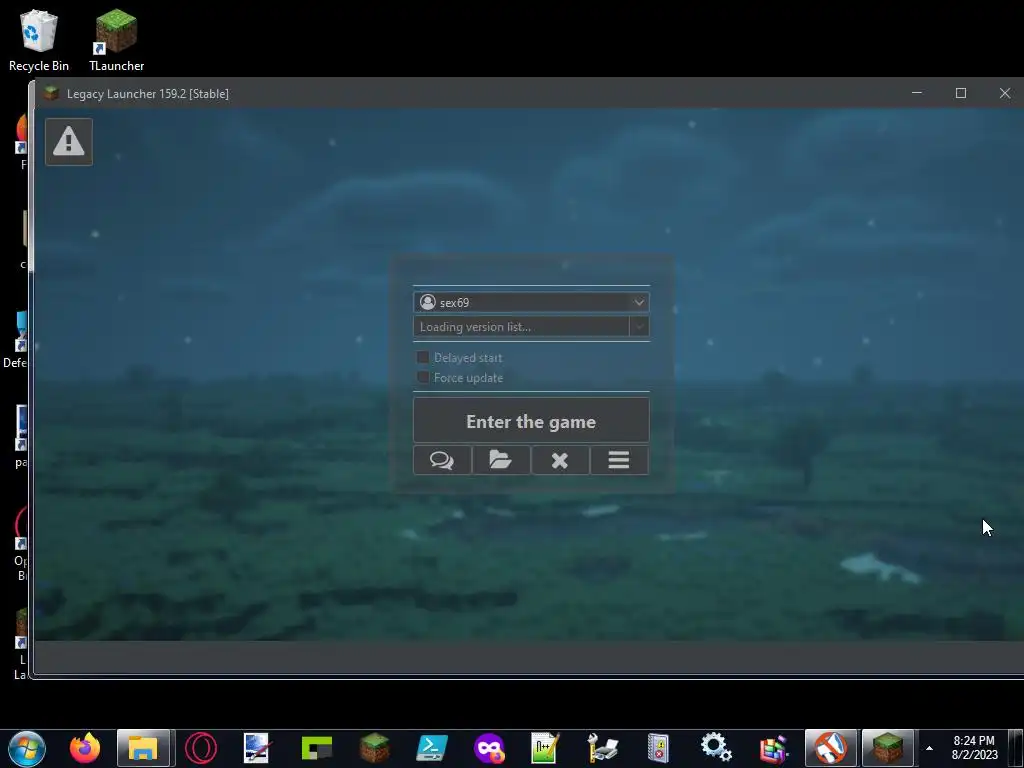Screen dimensions: 1024x768
Task: Launch Firefox from the taskbar
Action: (x=85, y=748)
